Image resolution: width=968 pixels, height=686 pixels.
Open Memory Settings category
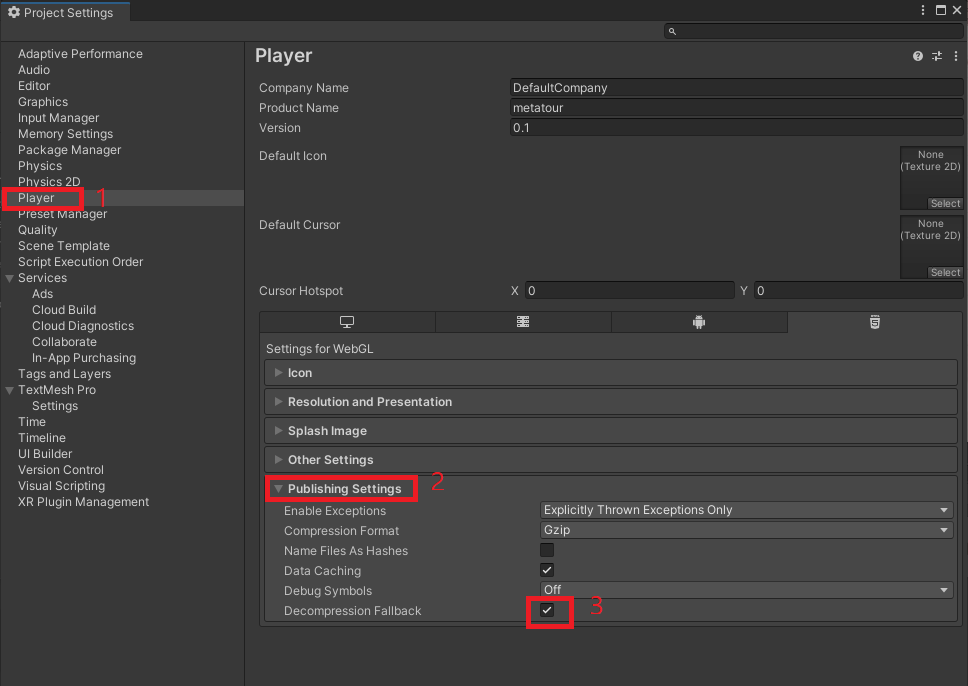[65, 134]
